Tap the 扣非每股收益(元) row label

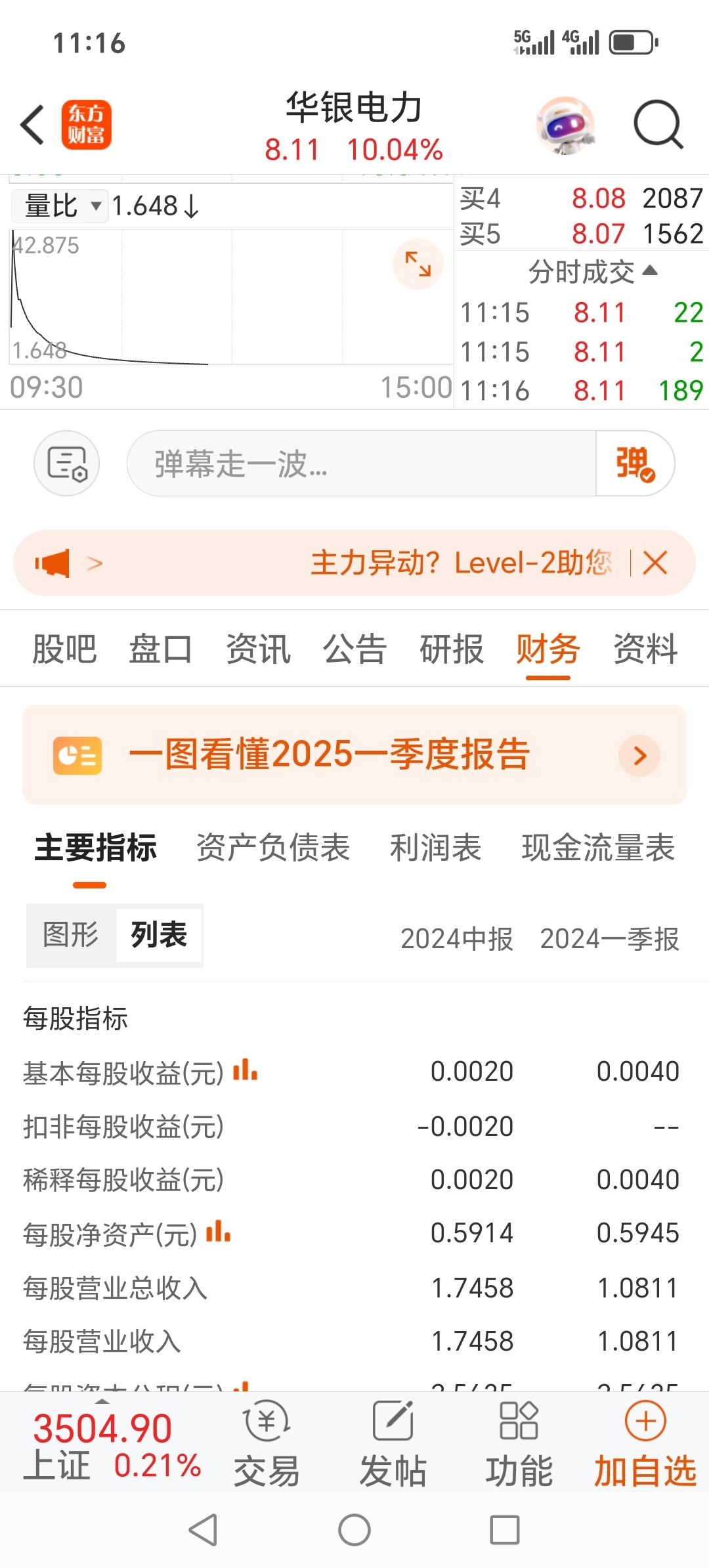(123, 1127)
